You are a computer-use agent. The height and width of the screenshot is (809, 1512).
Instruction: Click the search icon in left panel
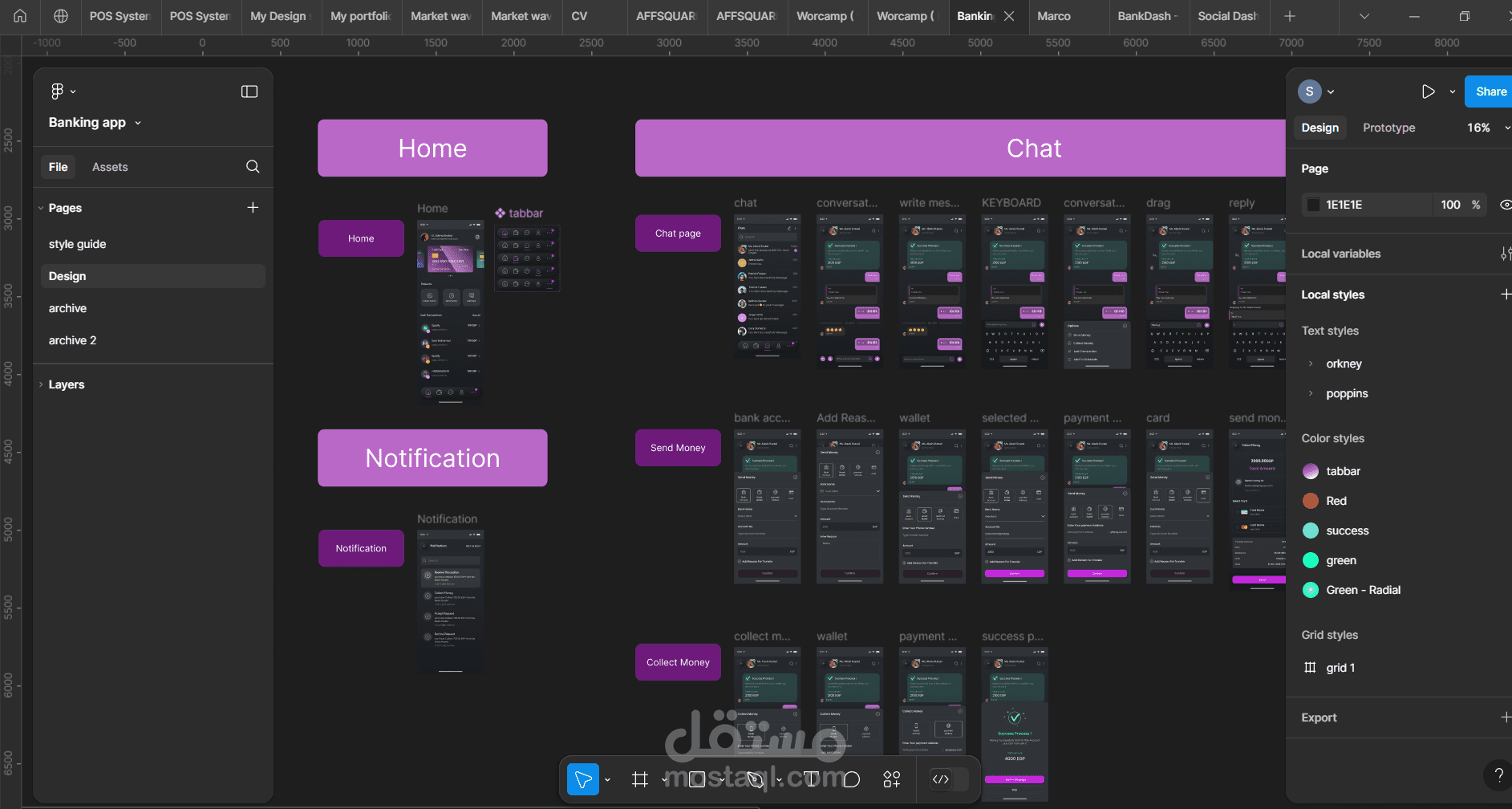pyautogui.click(x=252, y=166)
